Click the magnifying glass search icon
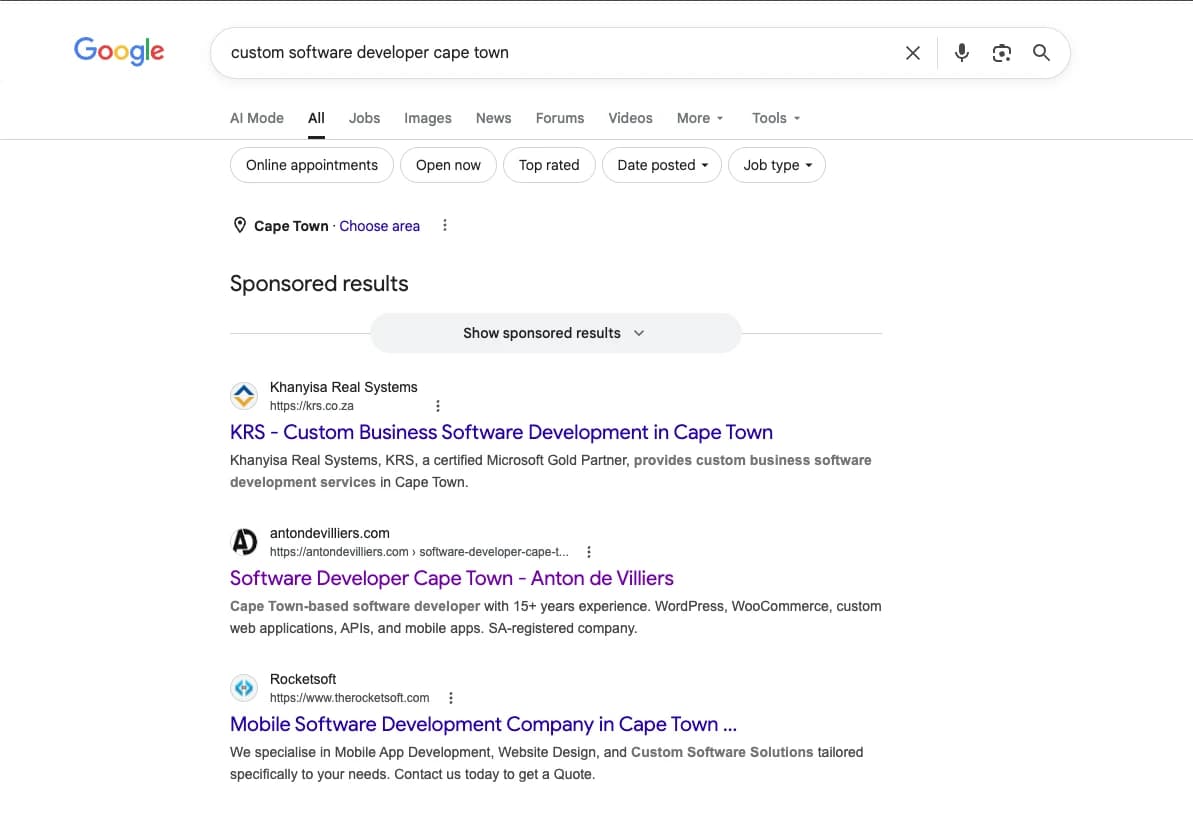 tap(1041, 52)
